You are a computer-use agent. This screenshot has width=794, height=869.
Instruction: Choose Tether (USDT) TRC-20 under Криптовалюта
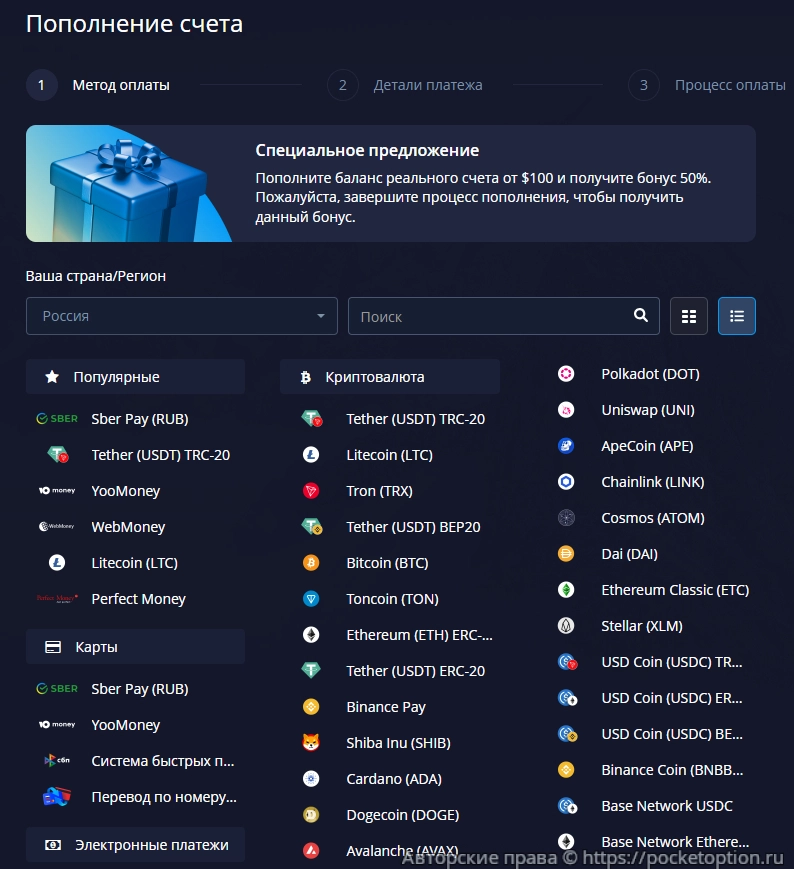pos(415,419)
